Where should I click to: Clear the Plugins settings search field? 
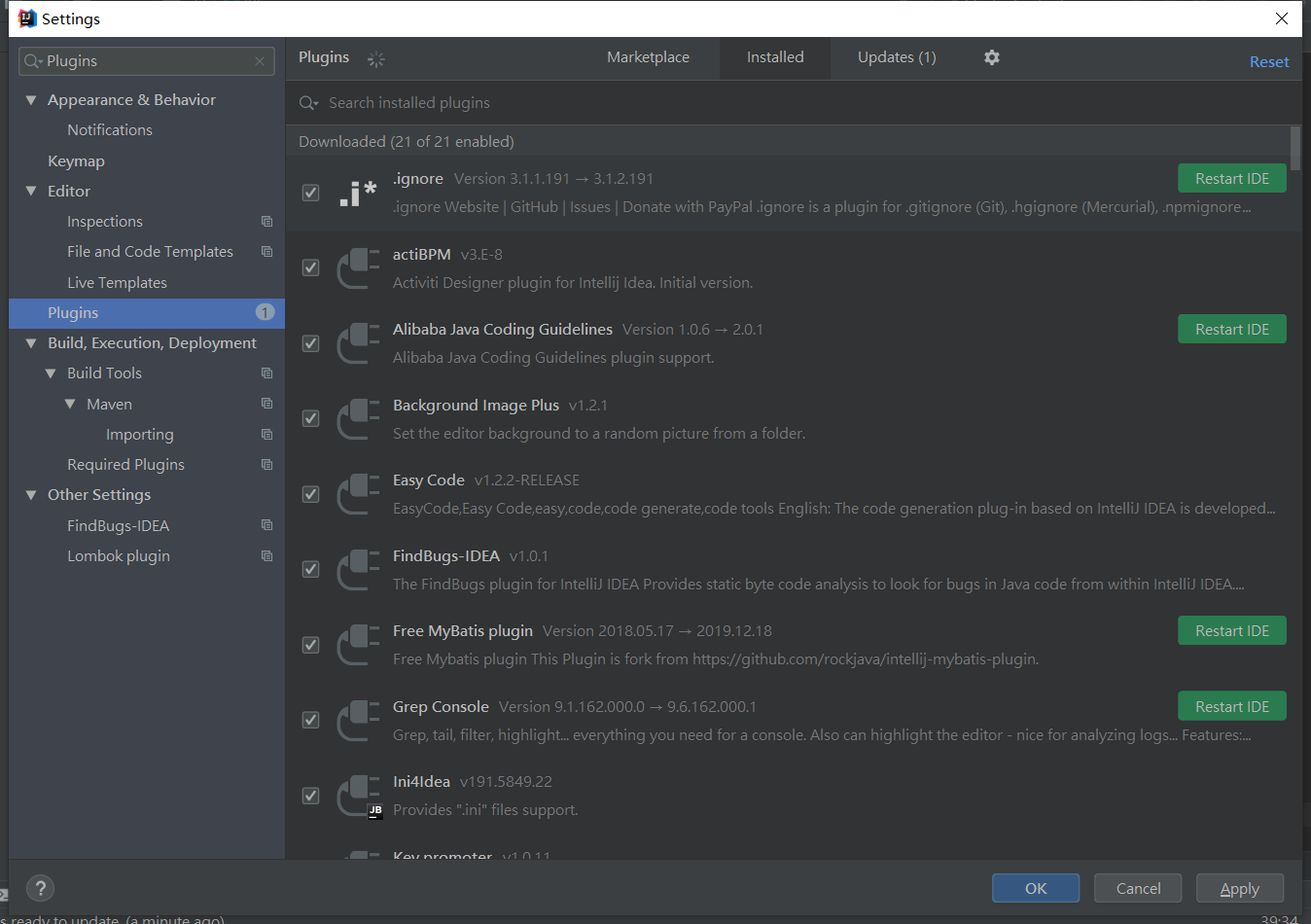260,61
